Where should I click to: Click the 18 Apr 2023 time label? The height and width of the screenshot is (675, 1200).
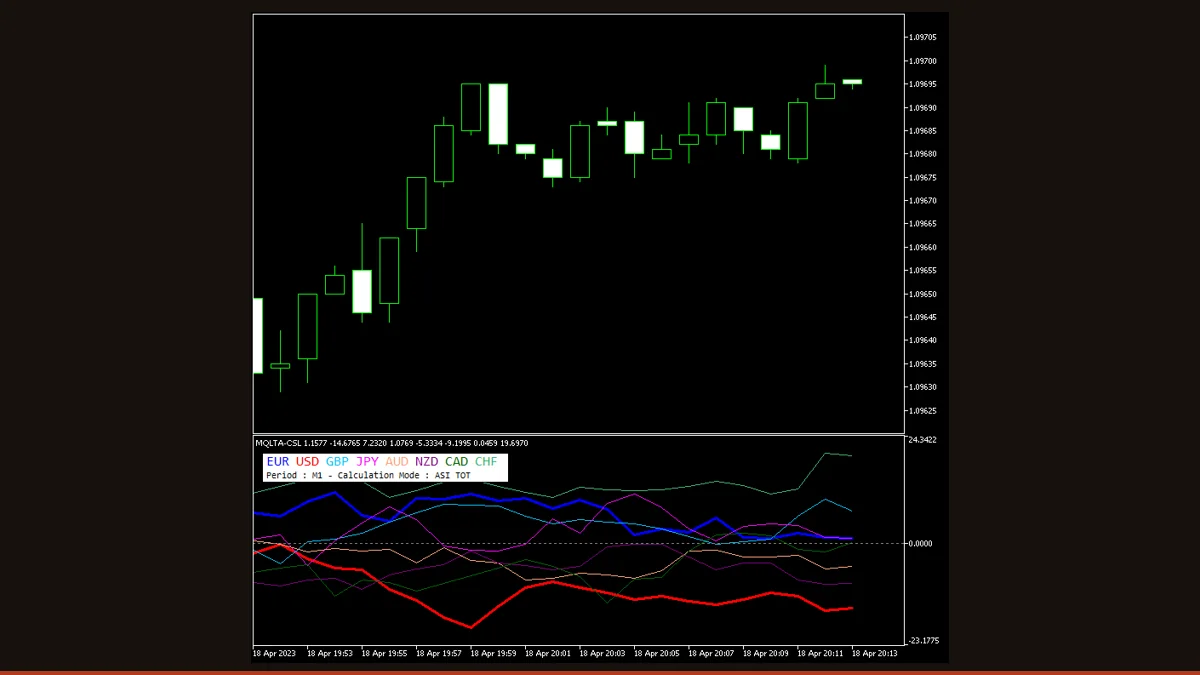tap(275, 653)
